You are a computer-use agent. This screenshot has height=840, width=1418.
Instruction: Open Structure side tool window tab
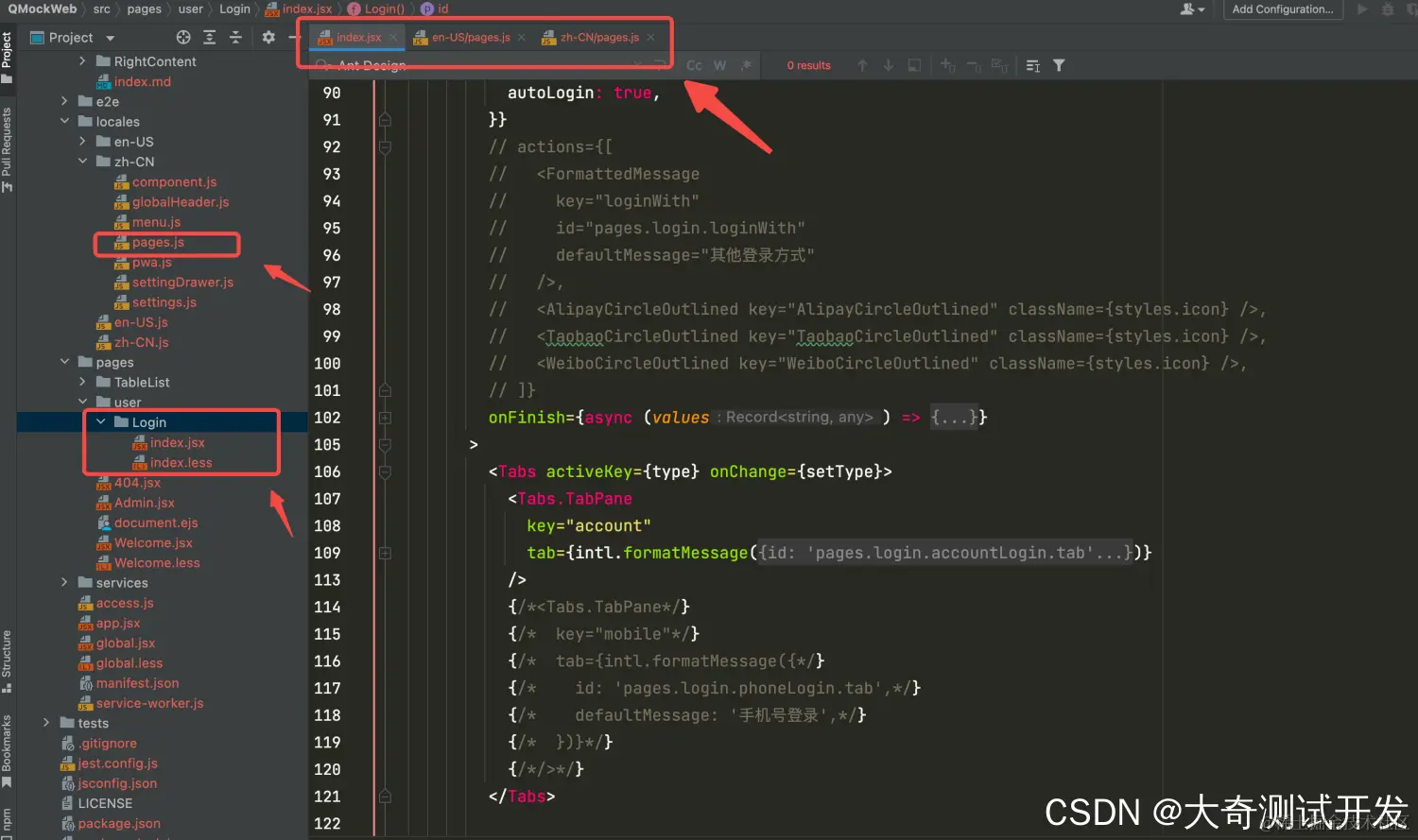point(7,660)
